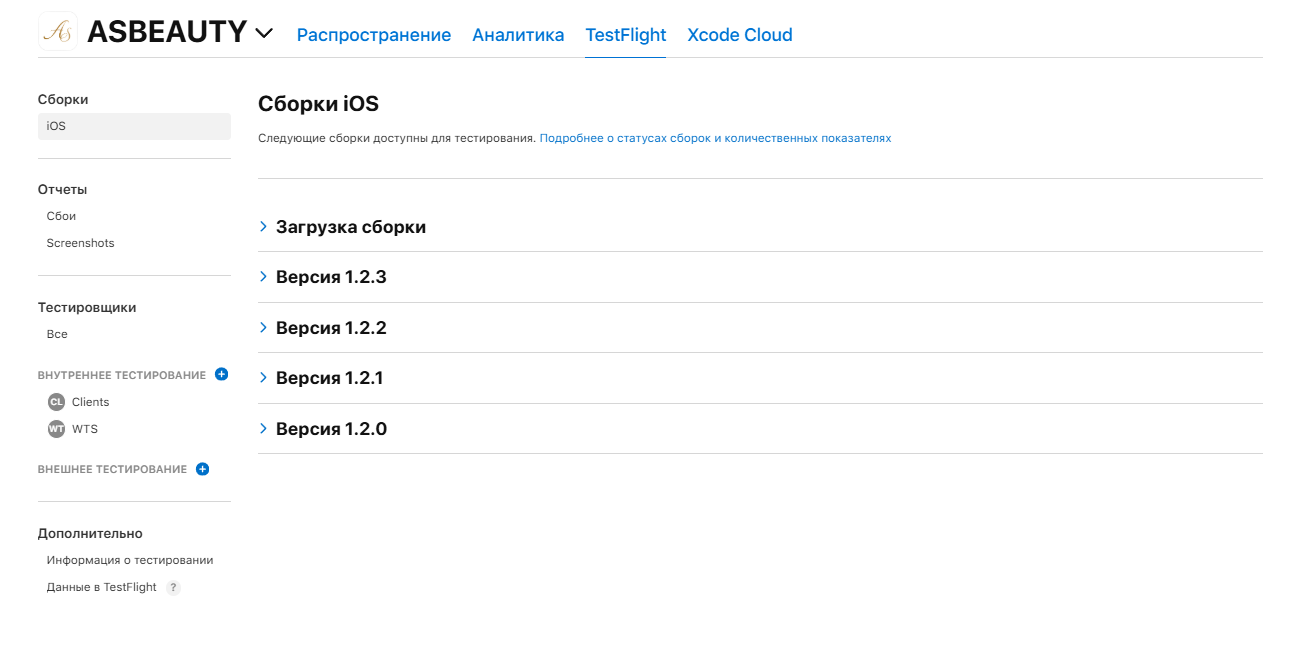Show Все testers list
Screen dimensions: 1310x670
point(57,334)
